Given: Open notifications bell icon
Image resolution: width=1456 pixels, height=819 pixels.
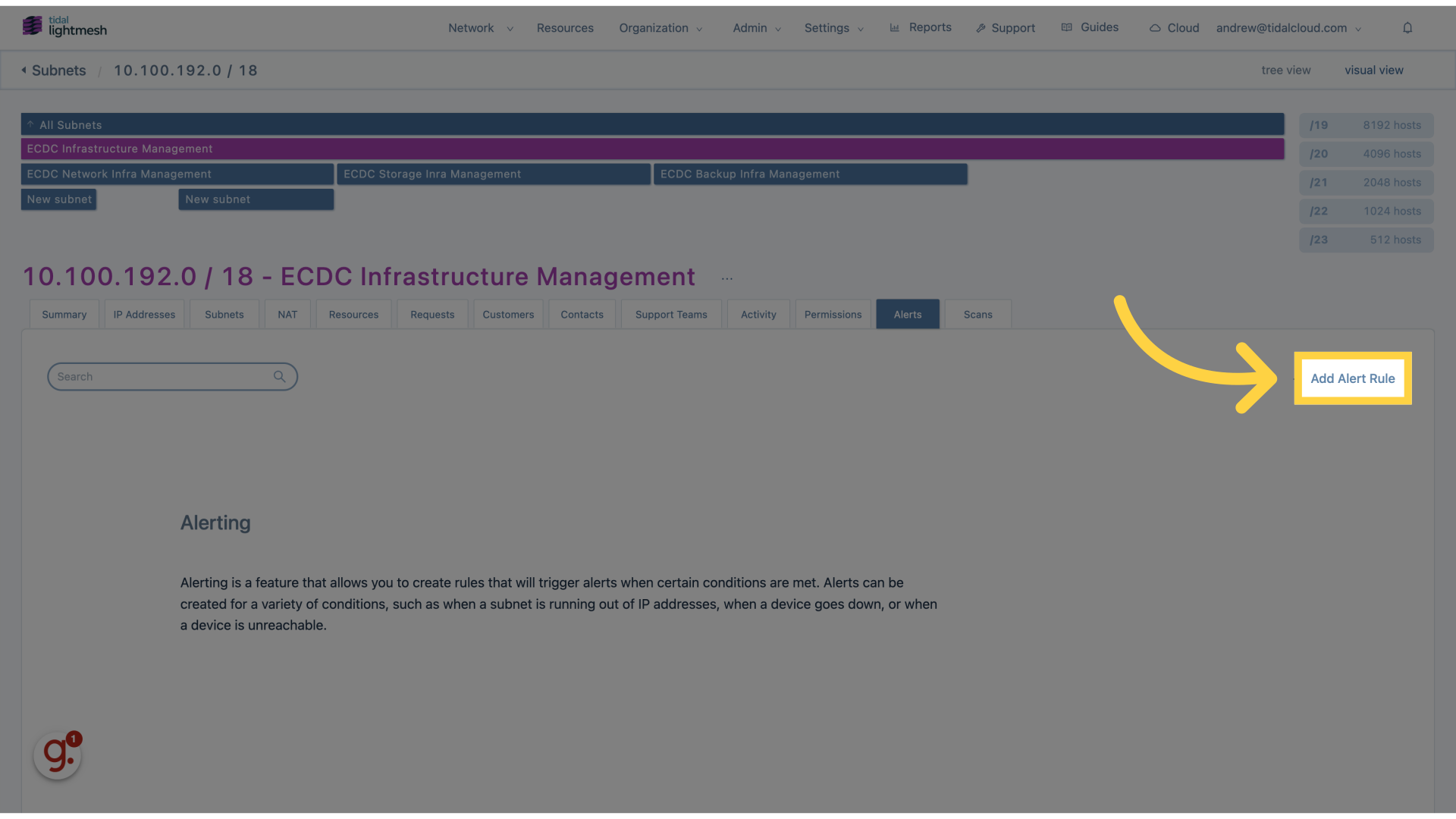Looking at the screenshot, I should click(x=1407, y=28).
